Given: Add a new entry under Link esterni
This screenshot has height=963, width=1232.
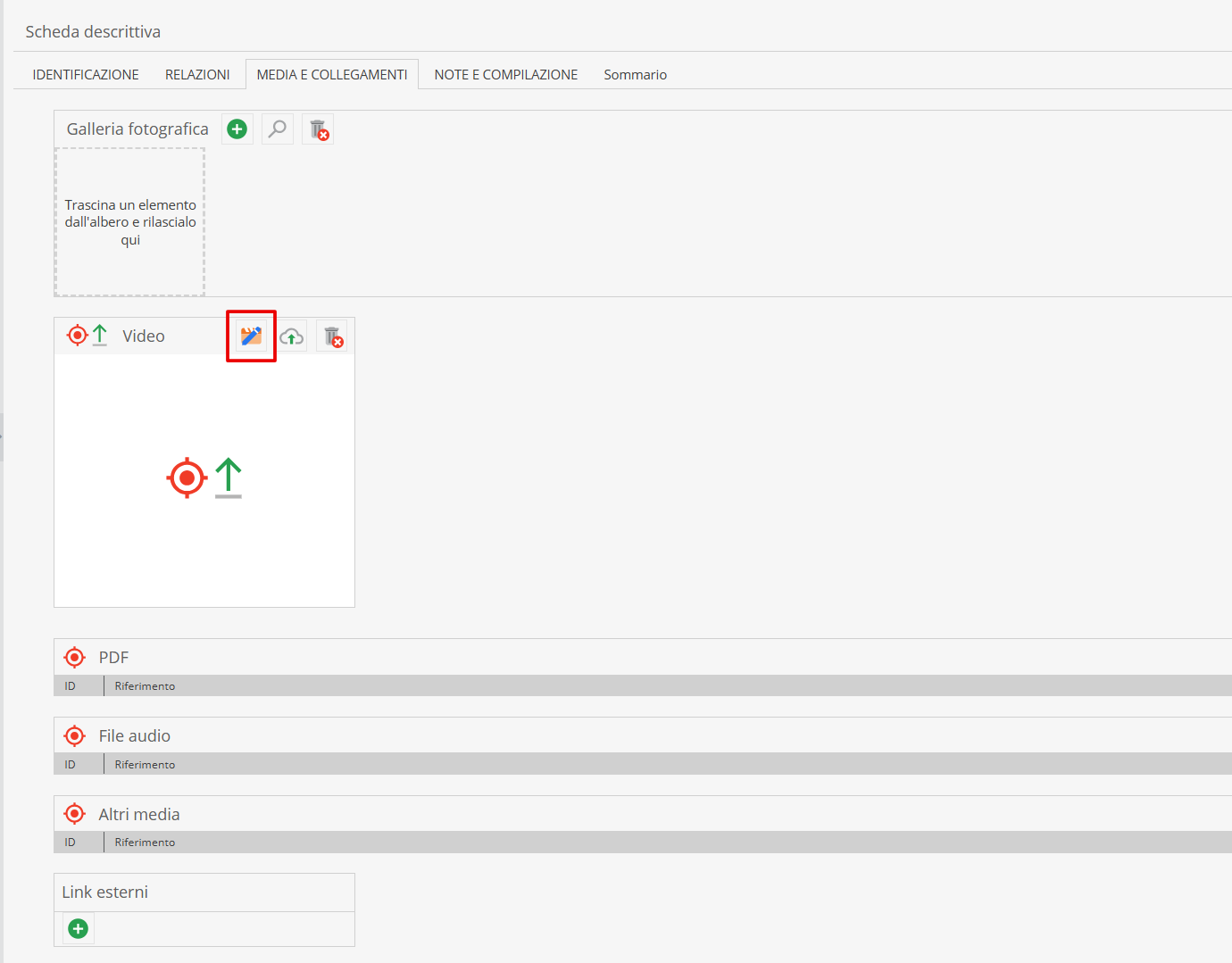Looking at the screenshot, I should [79, 929].
